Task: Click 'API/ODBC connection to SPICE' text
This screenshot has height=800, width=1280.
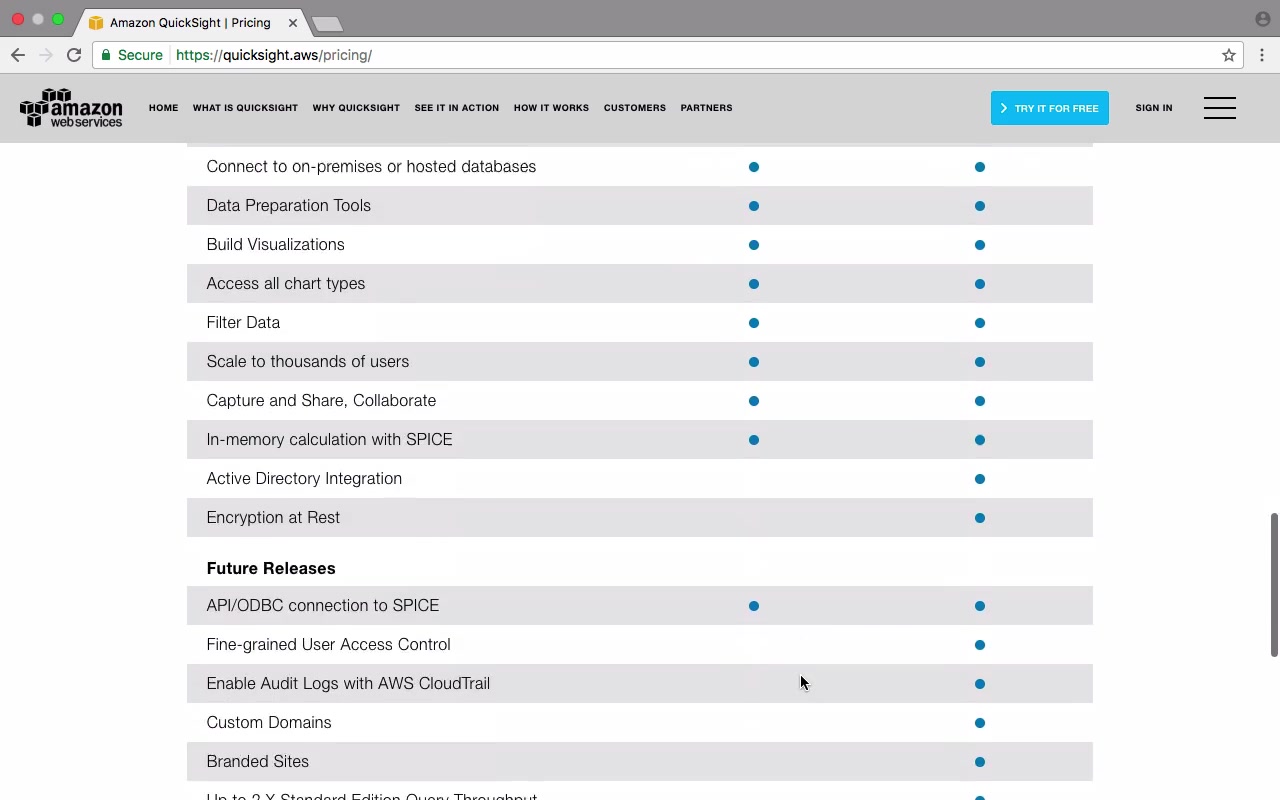Action: pyautogui.click(x=323, y=605)
